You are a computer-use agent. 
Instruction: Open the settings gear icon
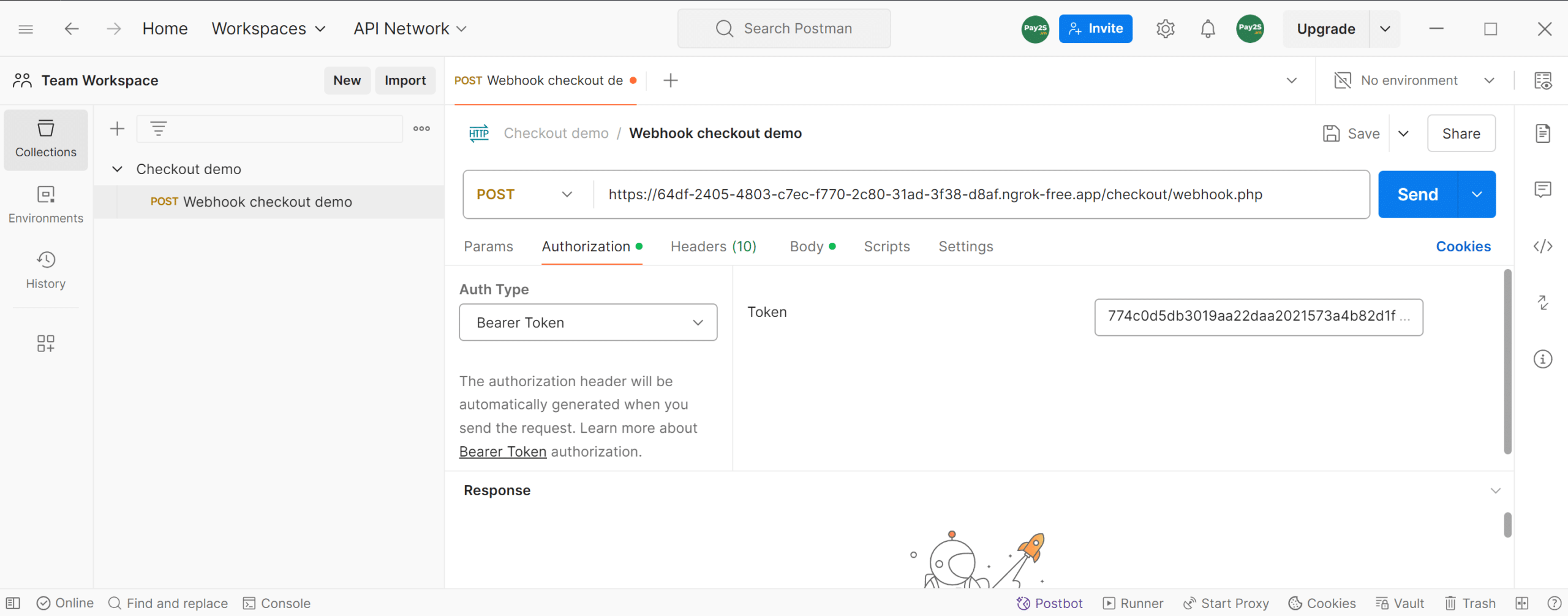[1165, 29]
